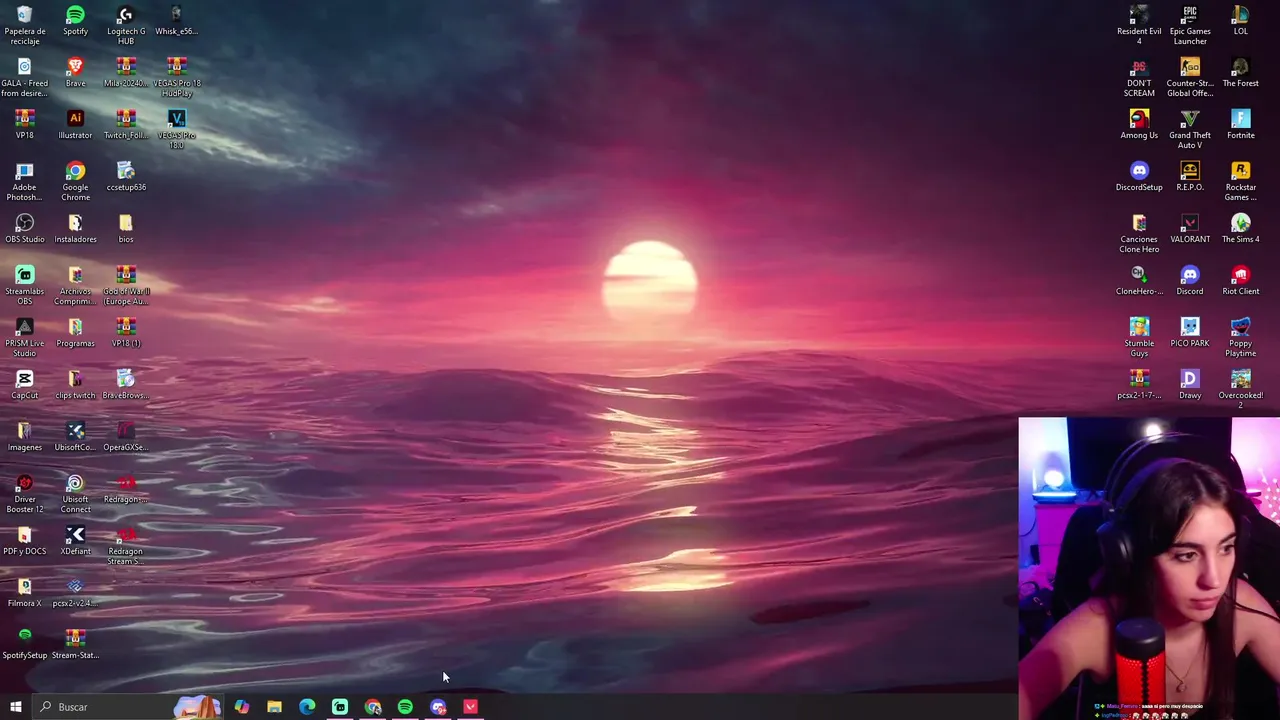Select the DON'T SCREAM desktop shortcut
Image resolution: width=1280 pixels, height=720 pixels.
[x=1139, y=76]
